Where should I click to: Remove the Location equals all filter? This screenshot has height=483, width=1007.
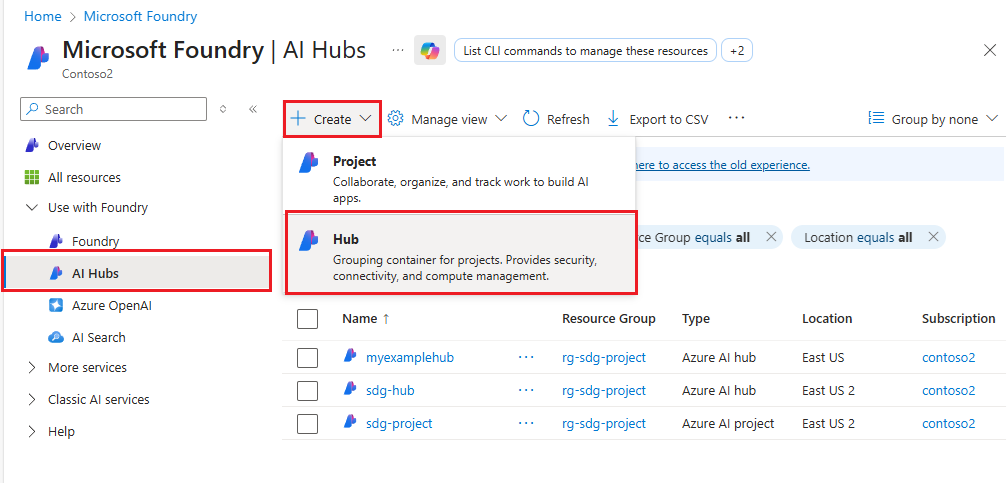click(x=934, y=237)
